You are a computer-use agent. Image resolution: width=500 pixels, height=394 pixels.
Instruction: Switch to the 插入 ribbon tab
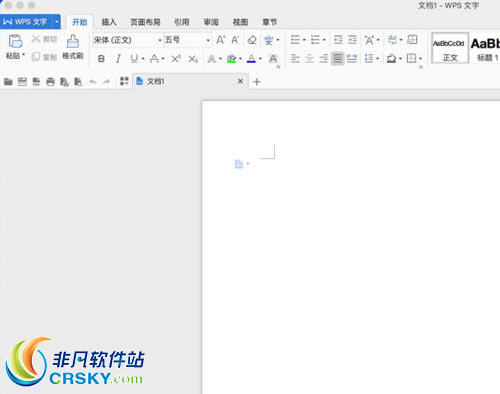click(x=109, y=22)
